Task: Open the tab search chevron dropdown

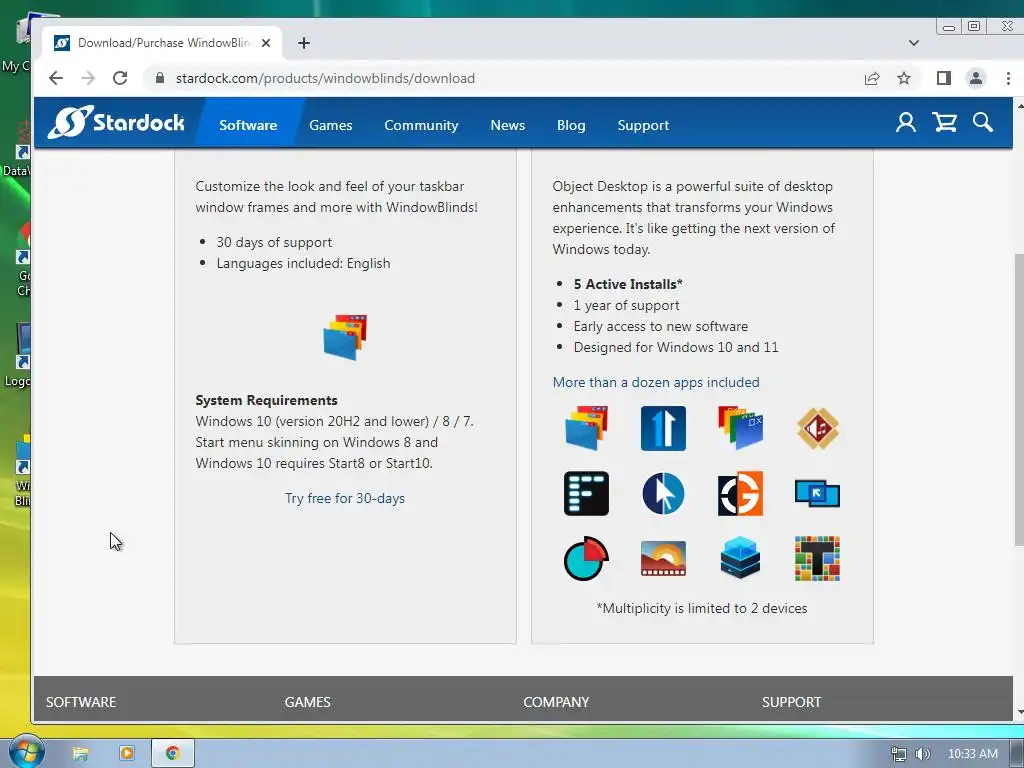Action: [x=914, y=43]
